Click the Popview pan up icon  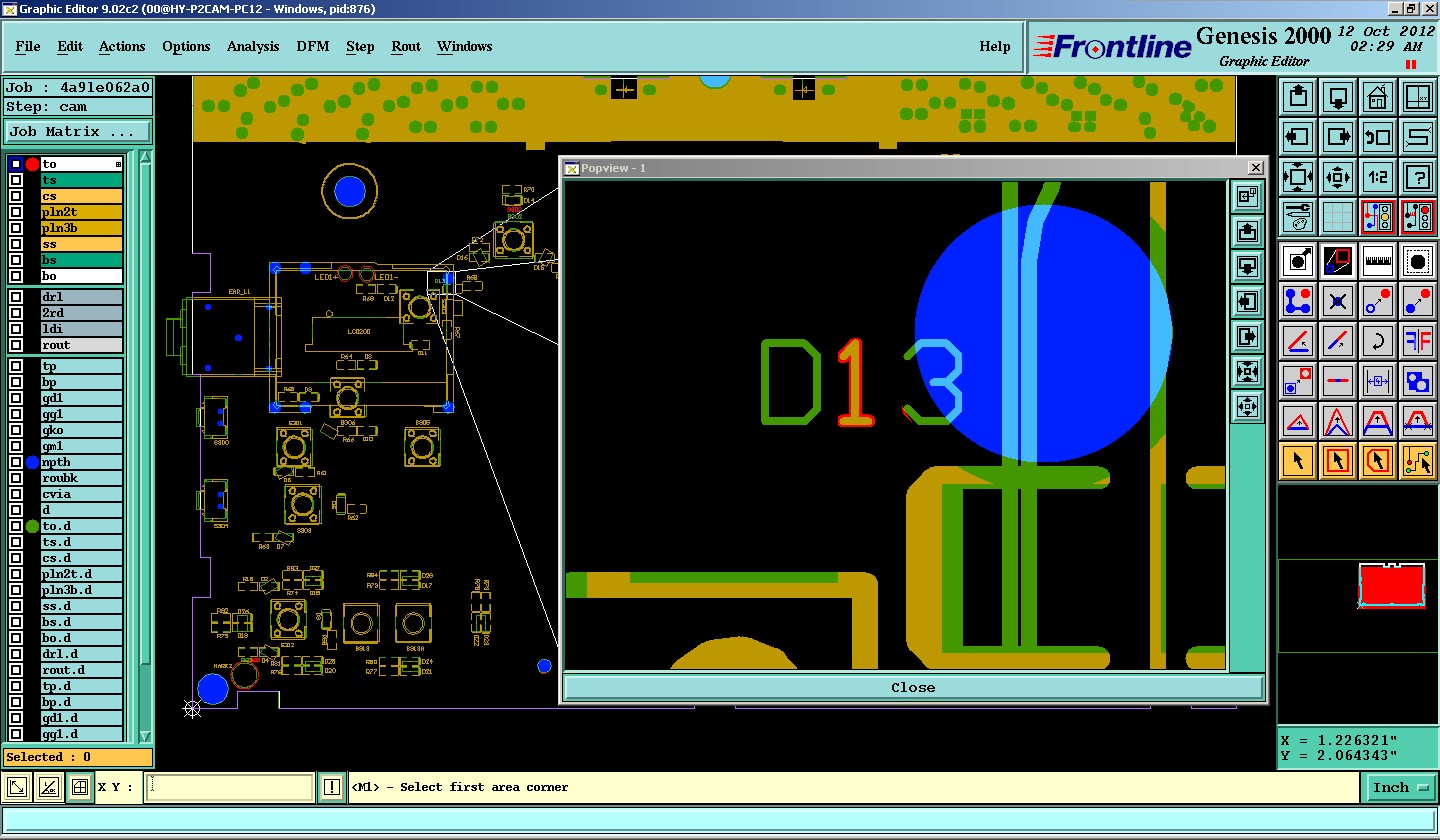1247,231
